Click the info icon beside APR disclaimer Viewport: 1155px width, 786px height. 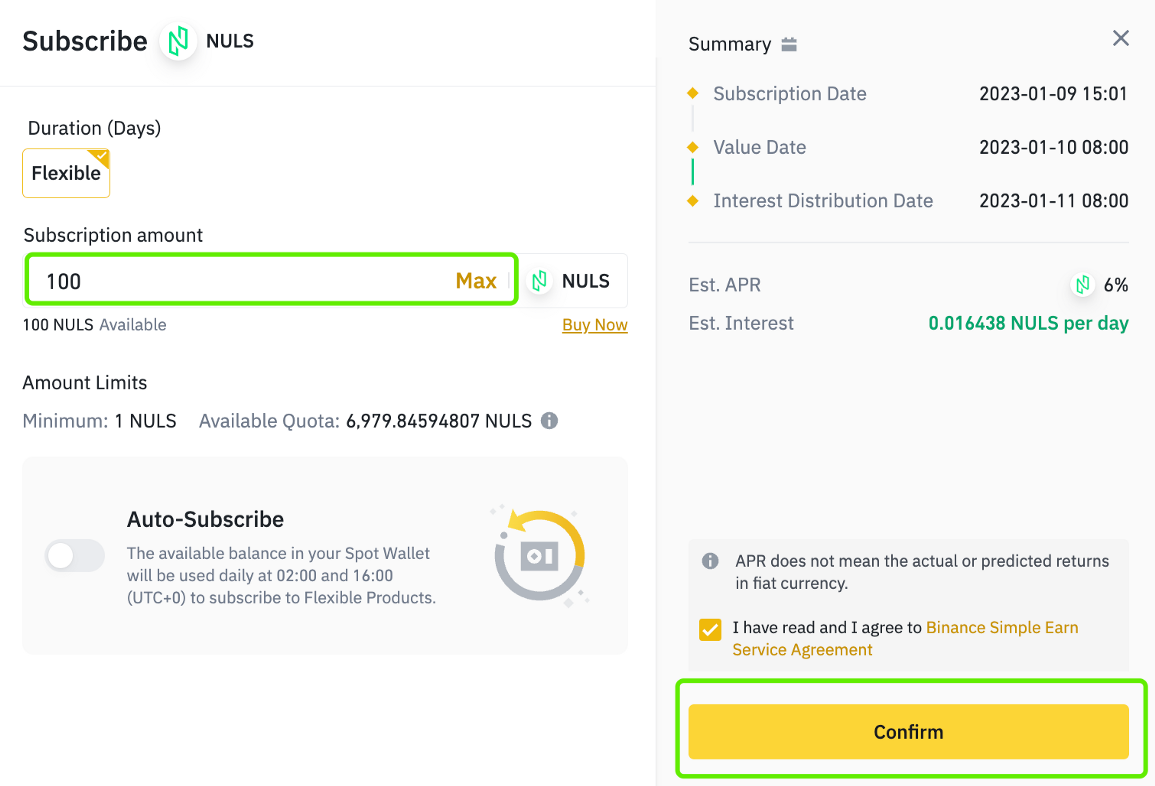point(710,561)
